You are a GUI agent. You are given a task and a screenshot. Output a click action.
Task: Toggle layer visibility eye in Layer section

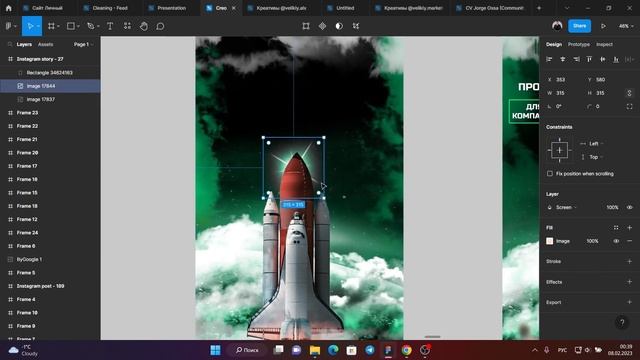click(629, 207)
